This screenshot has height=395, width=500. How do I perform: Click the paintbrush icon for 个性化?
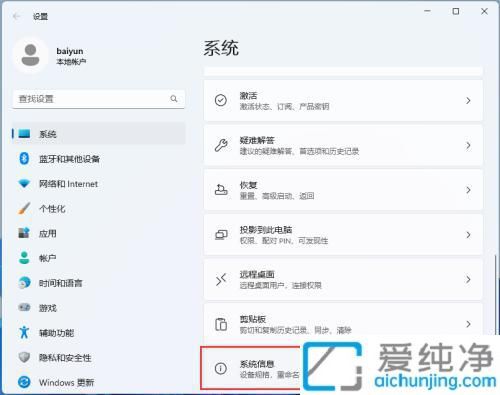pos(24,208)
